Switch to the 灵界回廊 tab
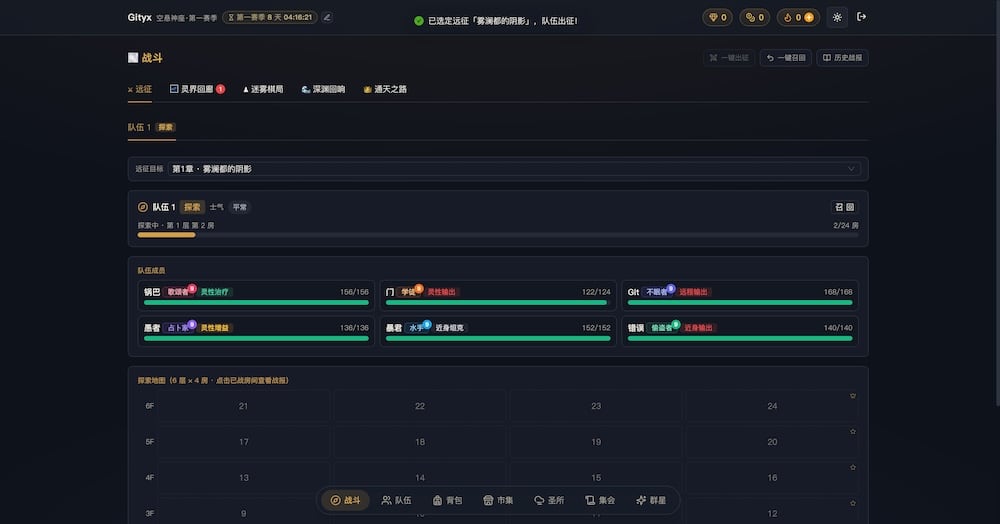The width and height of the screenshot is (1000, 524). click(197, 89)
